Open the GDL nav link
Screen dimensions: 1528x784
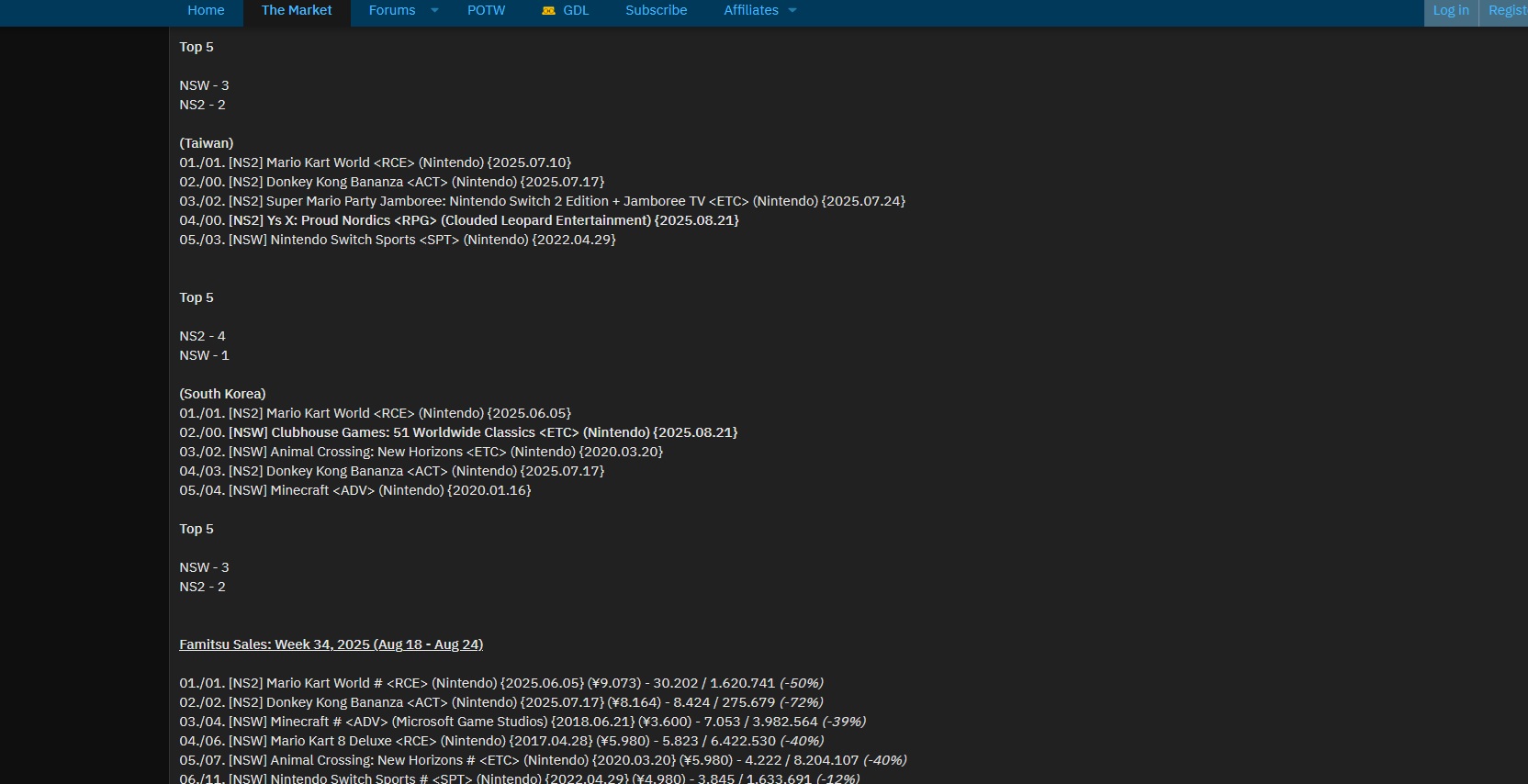click(576, 10)
